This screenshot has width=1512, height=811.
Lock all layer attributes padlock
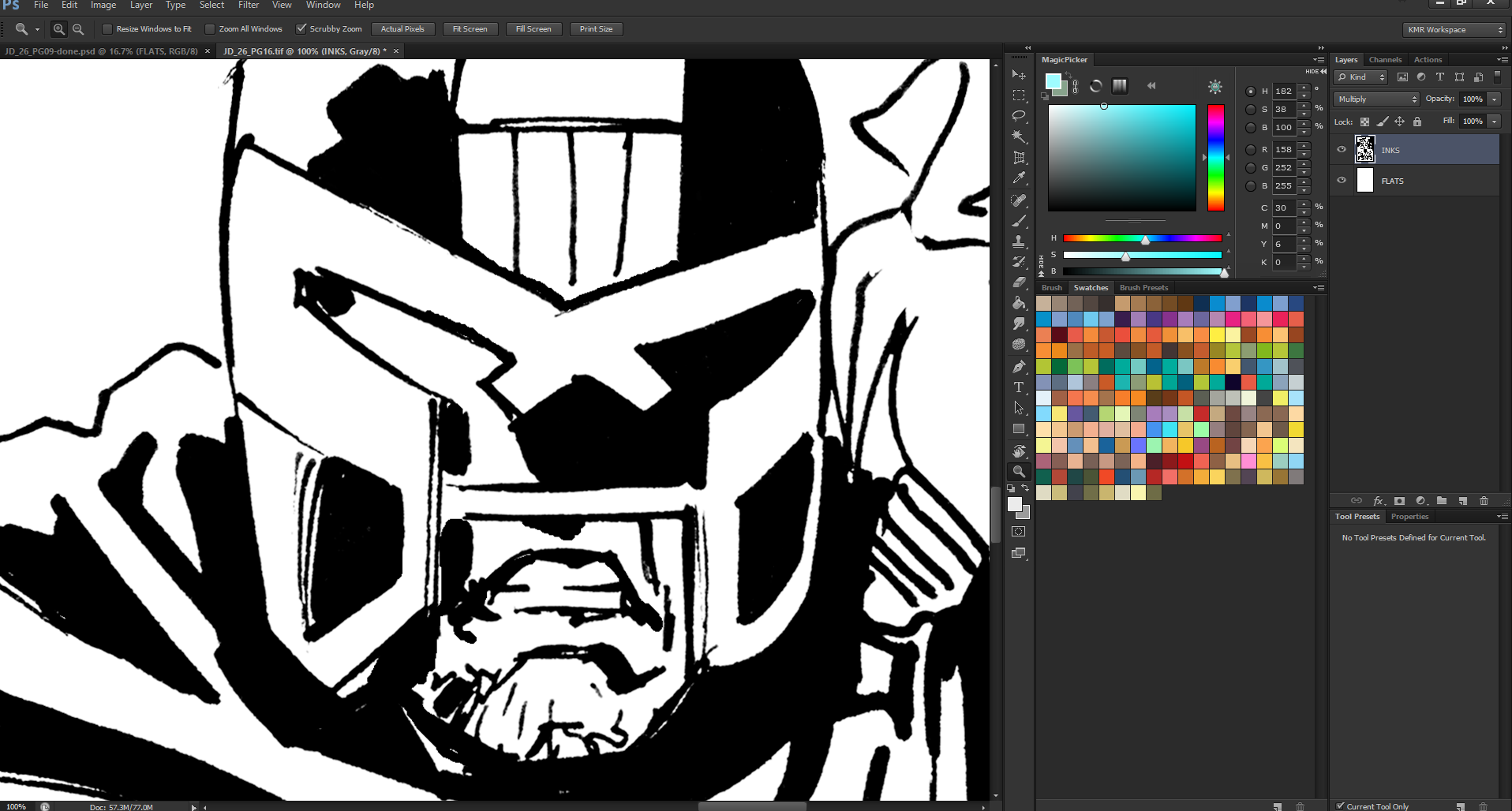[1417, 121]
